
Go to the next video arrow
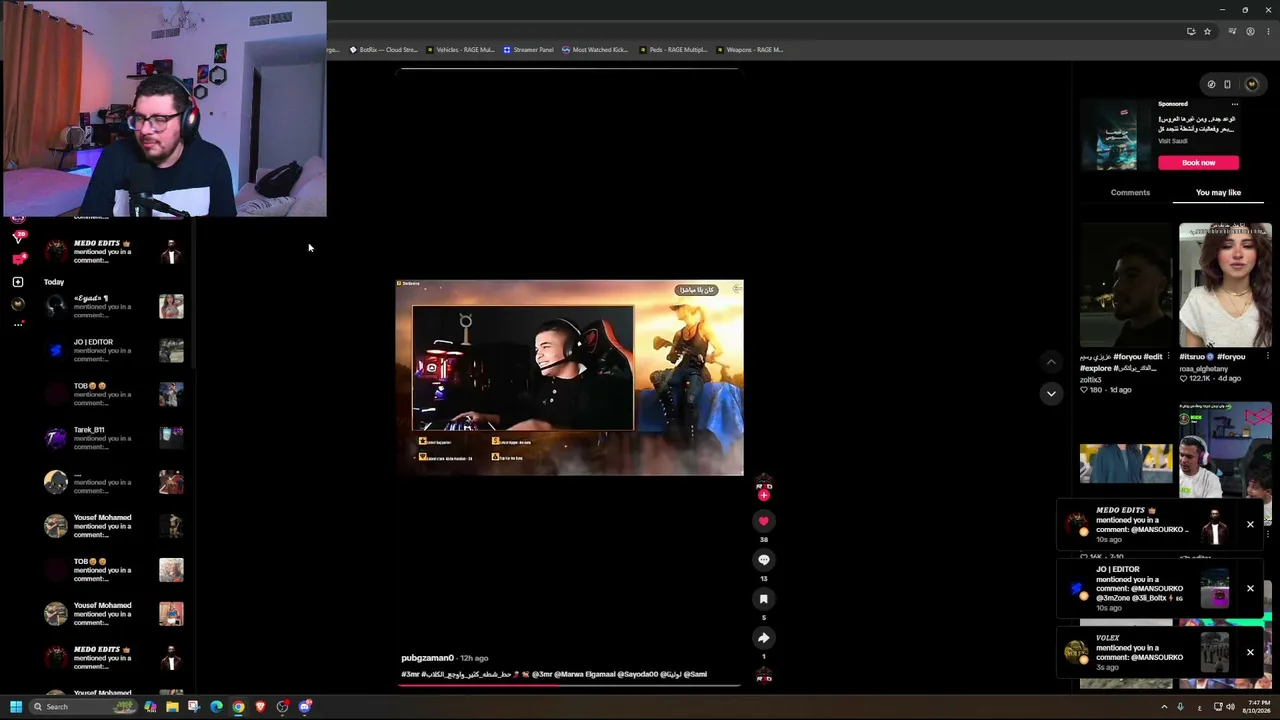[x=1050, y=394]
